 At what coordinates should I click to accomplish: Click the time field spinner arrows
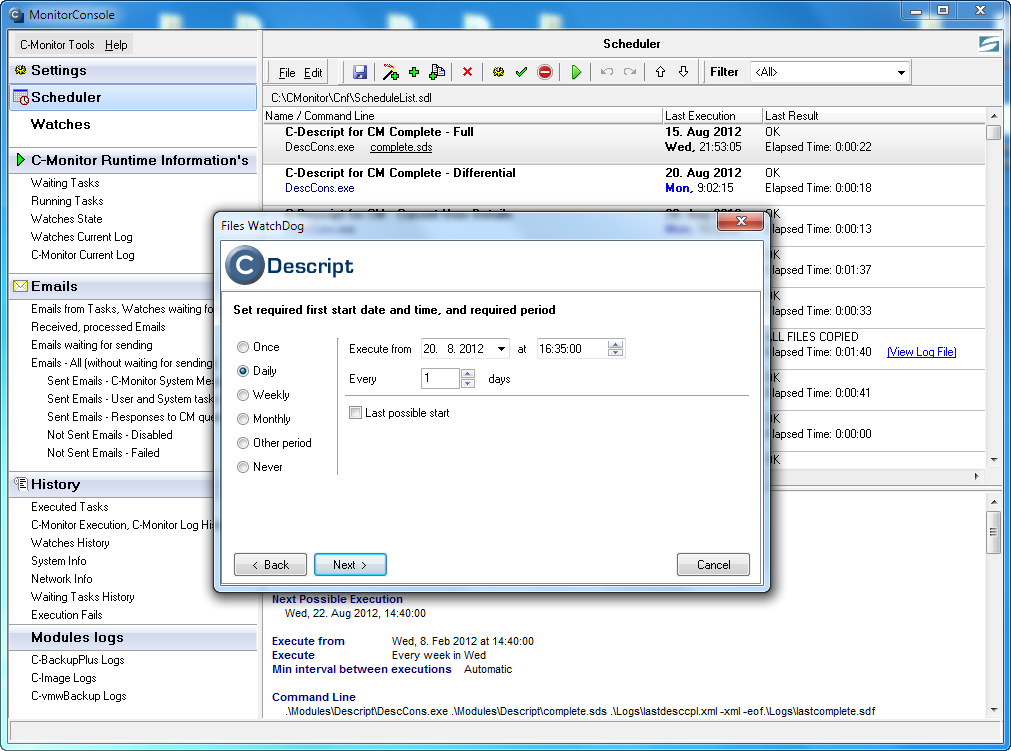point(616,349)
